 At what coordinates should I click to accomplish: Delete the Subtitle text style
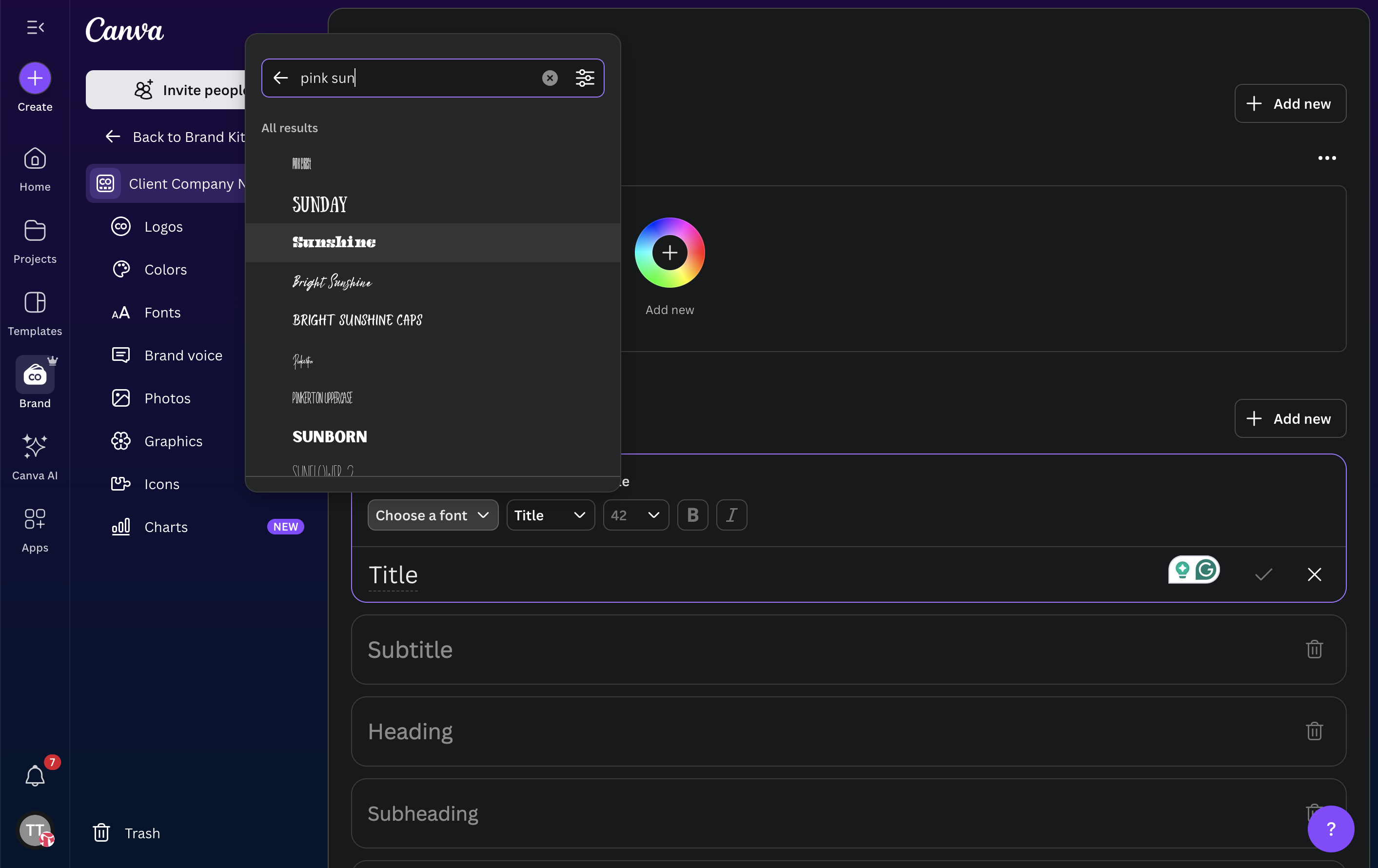tap(1315, 649)
